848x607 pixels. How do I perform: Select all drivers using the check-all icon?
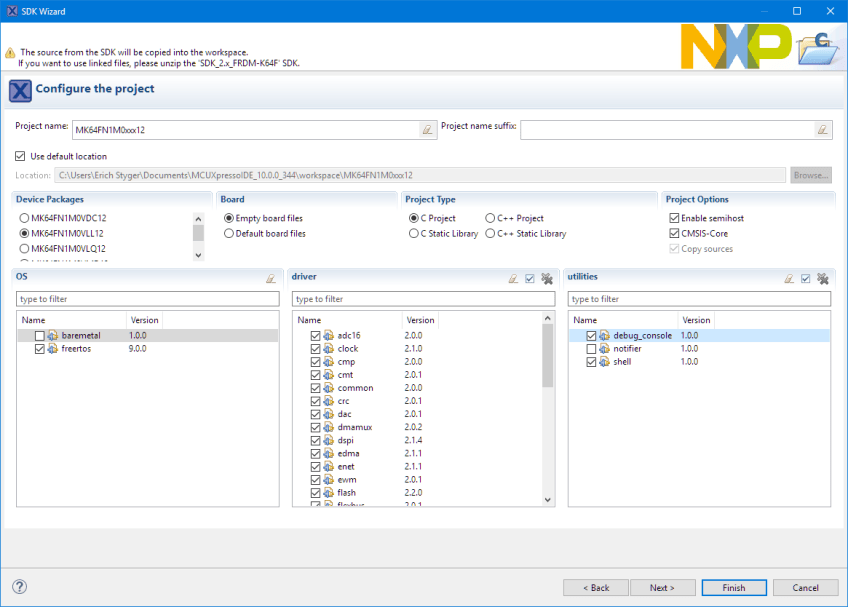coord(529,279)
